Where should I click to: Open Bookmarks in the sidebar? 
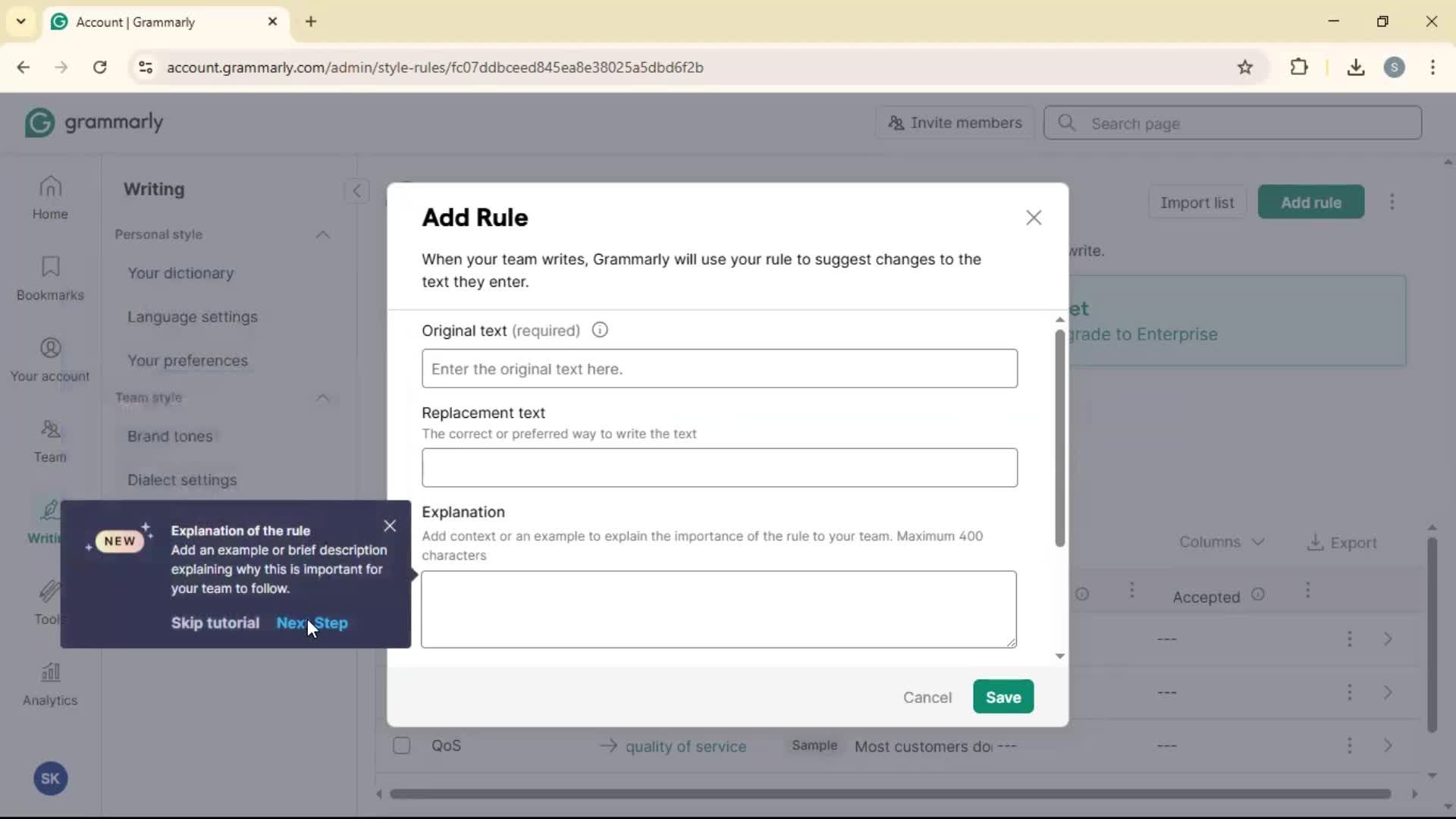pyautogui.click(x=50, y=278)
